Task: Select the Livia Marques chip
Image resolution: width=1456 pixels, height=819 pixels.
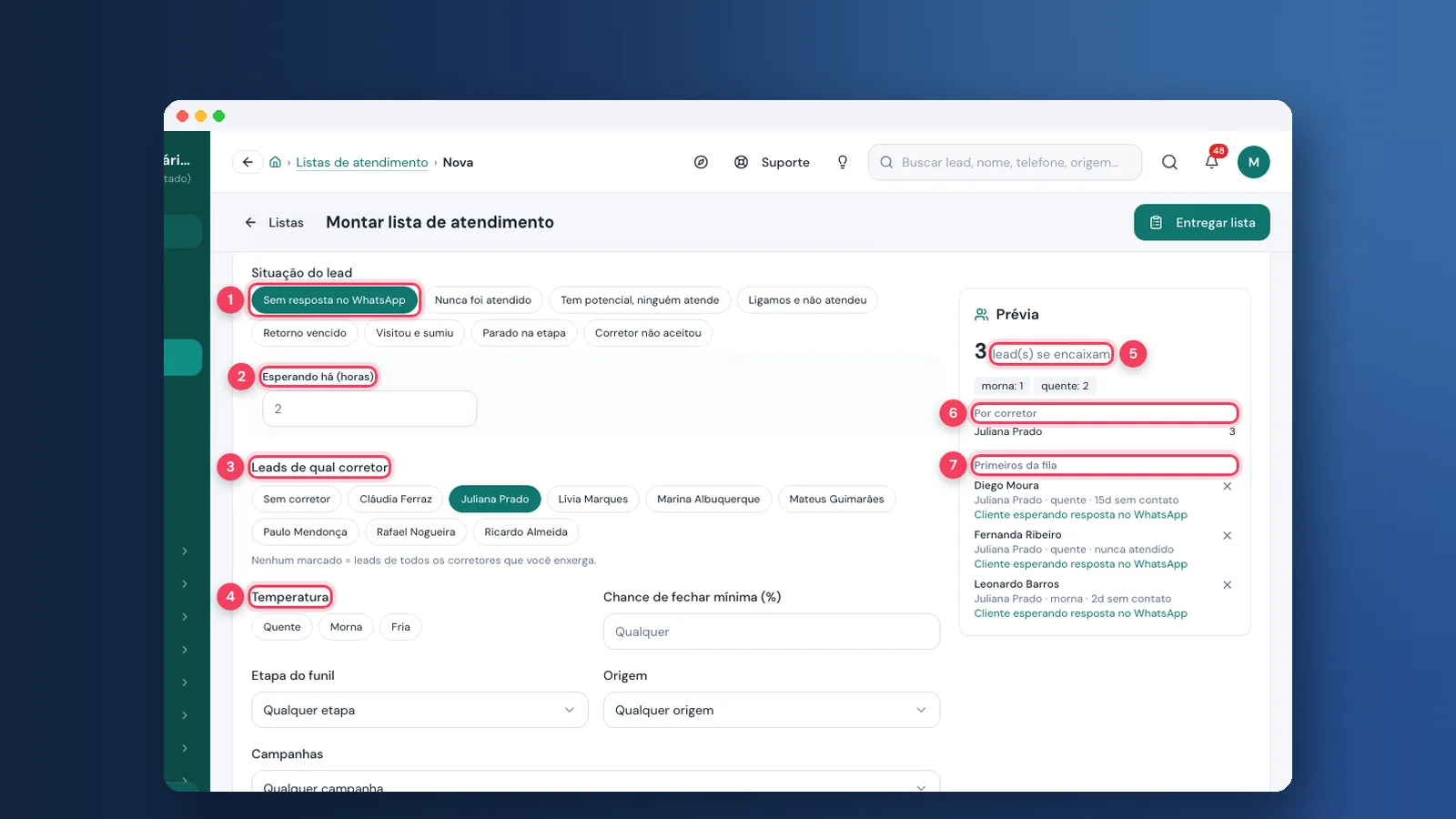Action: 593,499
